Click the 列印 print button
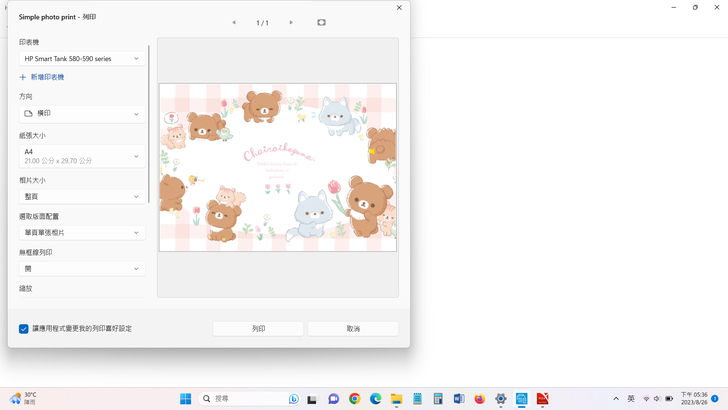Screen dimensions: 728x410 pos(258,328)
